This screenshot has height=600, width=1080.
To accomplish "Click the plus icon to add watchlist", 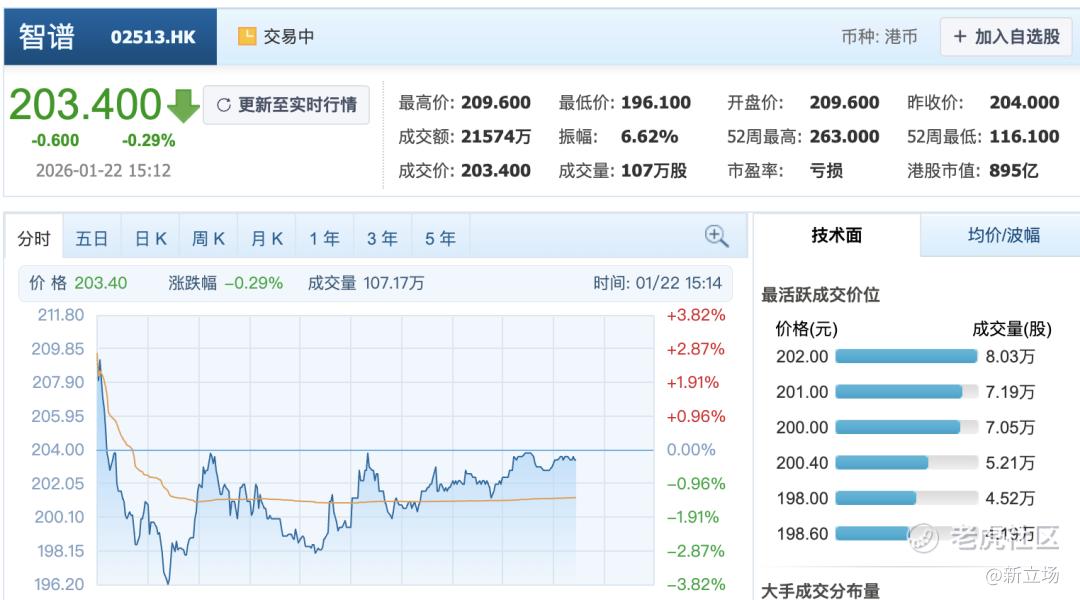I will 960,37.
